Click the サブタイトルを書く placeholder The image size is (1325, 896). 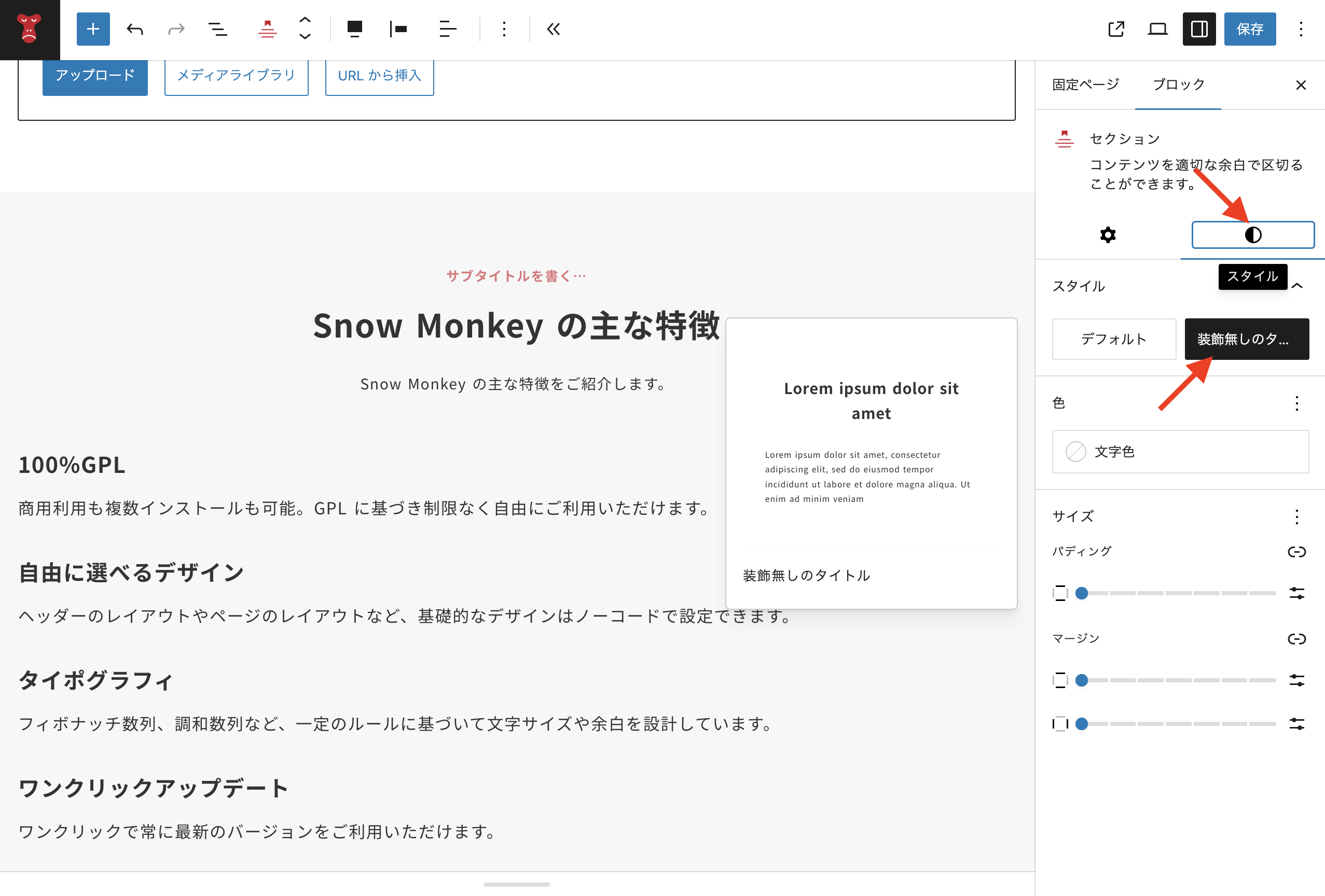[x=516, y=276]
